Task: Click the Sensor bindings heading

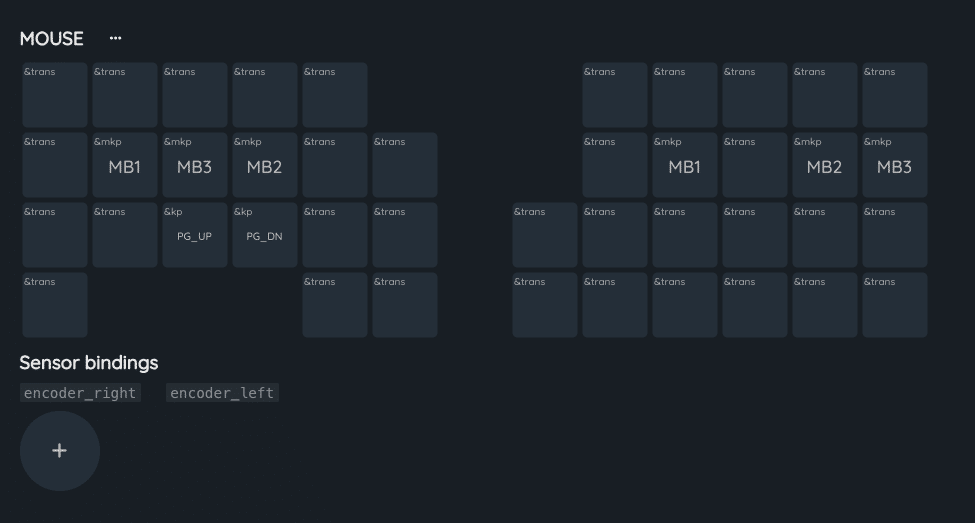Action: pyautogui.click(x=89, y=363)
